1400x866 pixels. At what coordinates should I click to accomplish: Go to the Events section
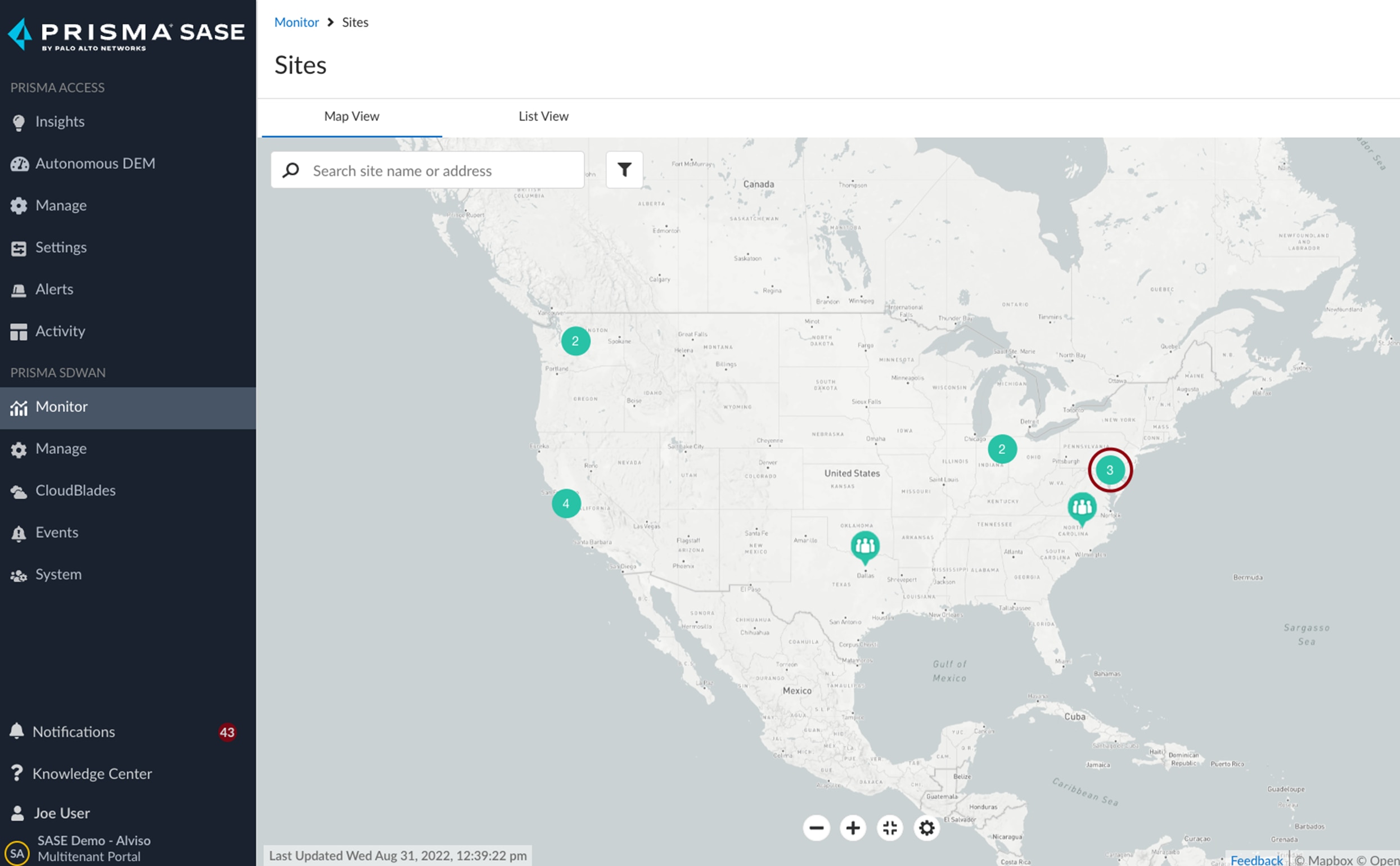click(x=57, y=532)
